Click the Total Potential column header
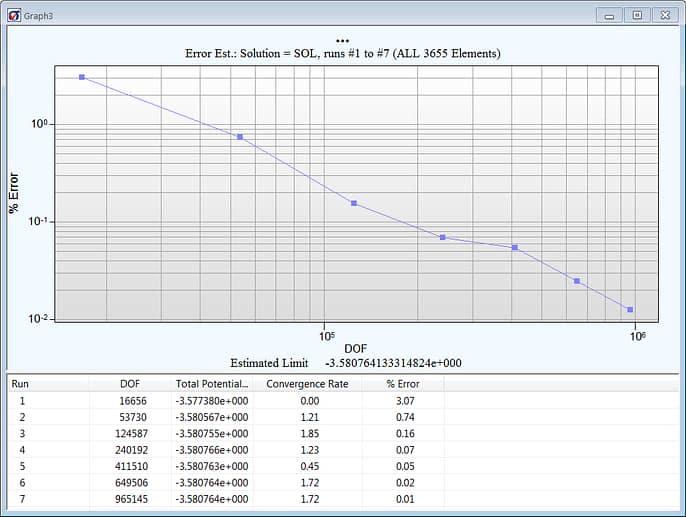The image size is (686, 517). pyautogui.click(x=211, y=383)
